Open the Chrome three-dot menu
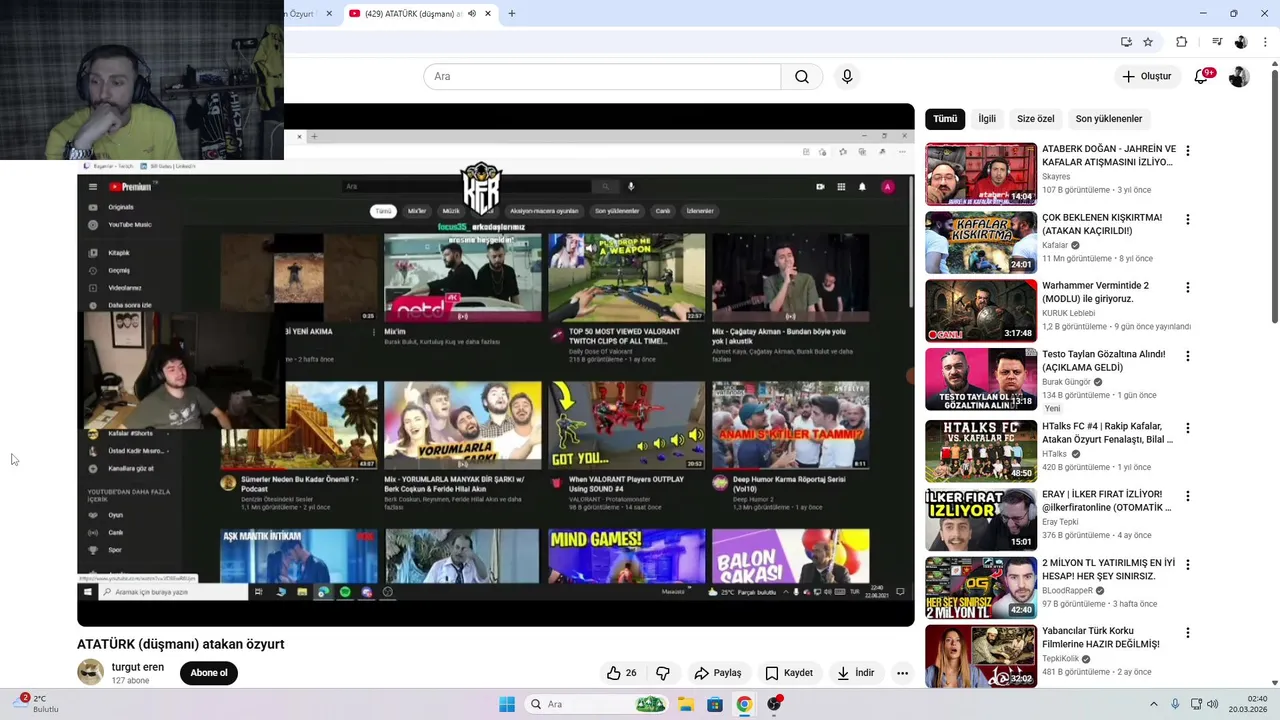 (x=1265, y=42)
